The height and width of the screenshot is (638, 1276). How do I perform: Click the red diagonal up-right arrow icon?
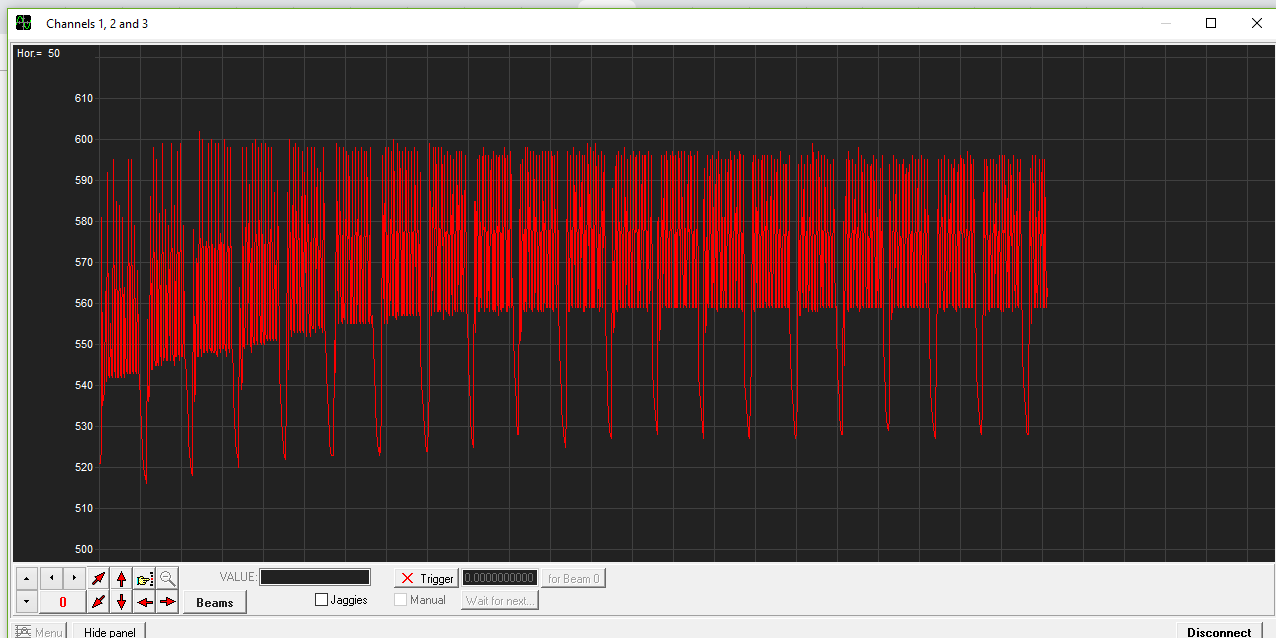point(98,578)
